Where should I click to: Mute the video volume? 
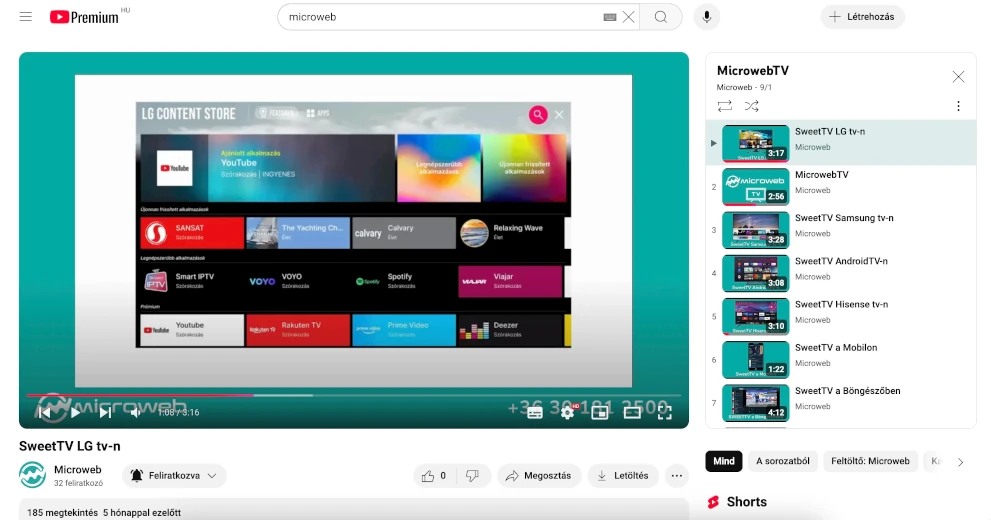point(135,413)
